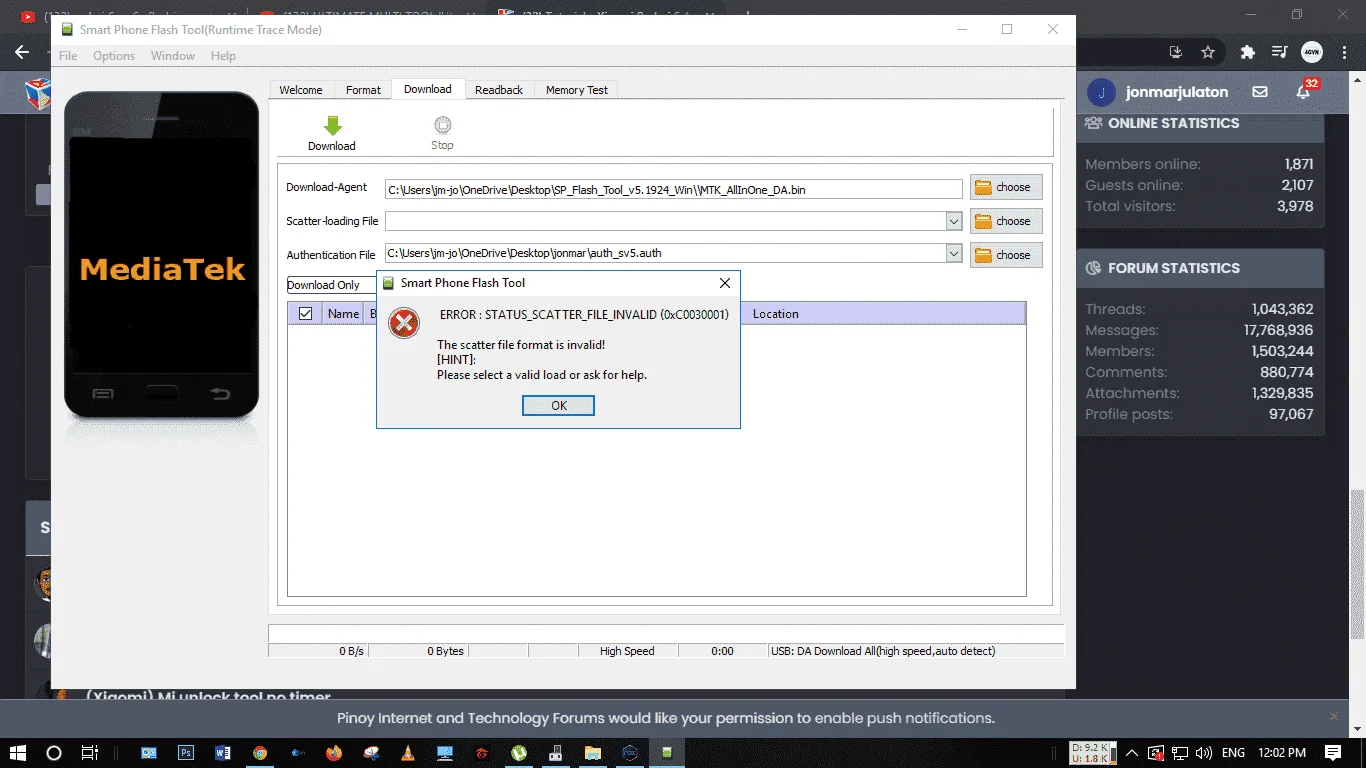Image resolution: width=1366 pixels, height=768 pixels.
Task: Click choose next to Scatter-loading File
Action: pos(1006,221)
